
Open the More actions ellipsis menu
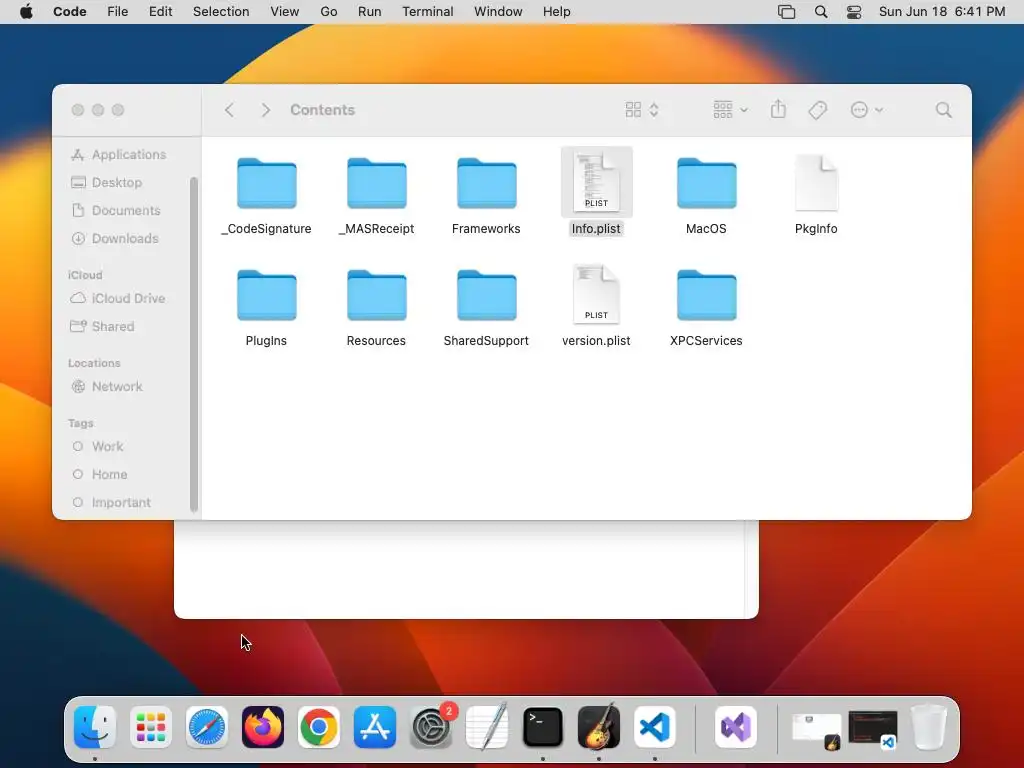tap(867, 110)
